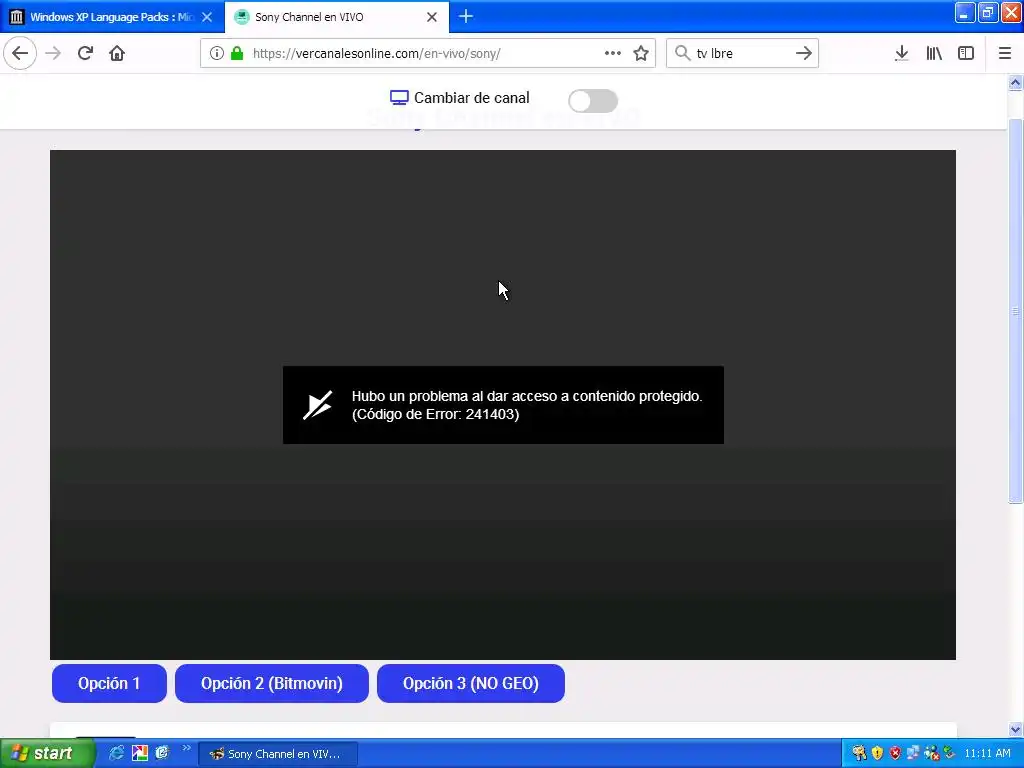Image resolution: width=1024 pixels, height=768 pixels.
Task: Click the monitor icon beside Cambiar de canal
Action: 399,98
